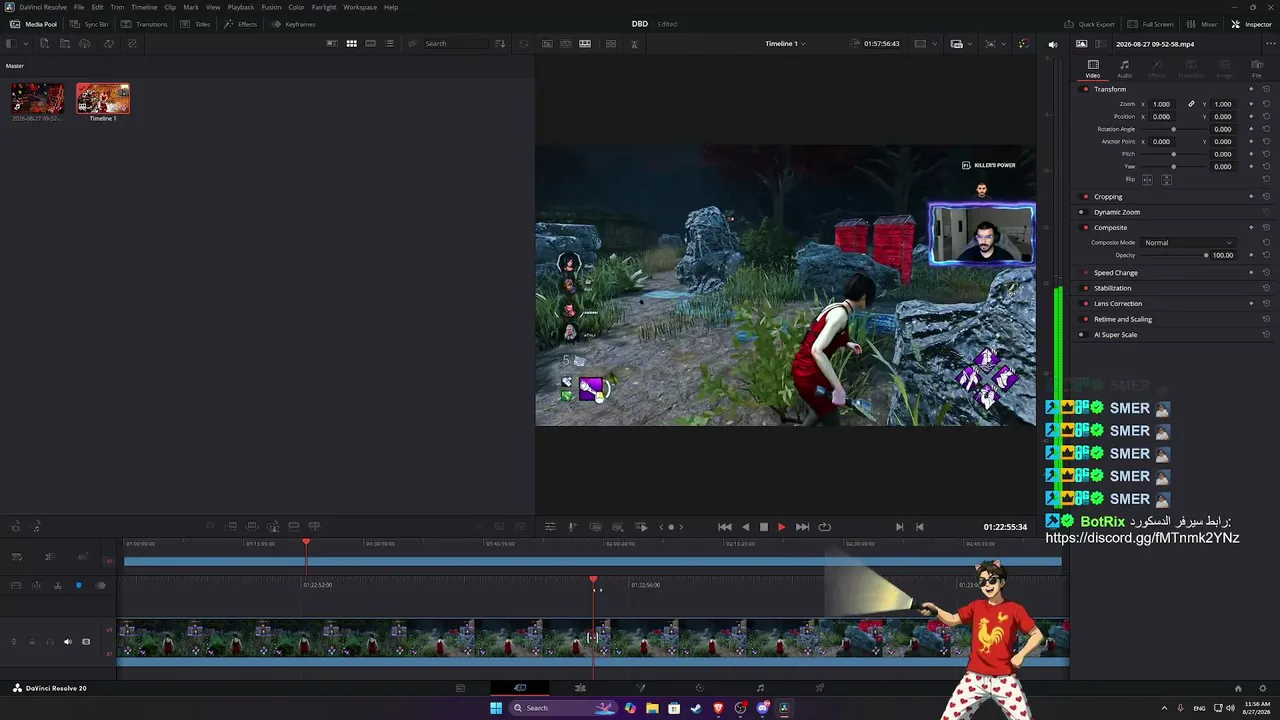Screen dimensions: 1280x720
Task: Open the Fairlight menu
Action: tap(324, 7)
